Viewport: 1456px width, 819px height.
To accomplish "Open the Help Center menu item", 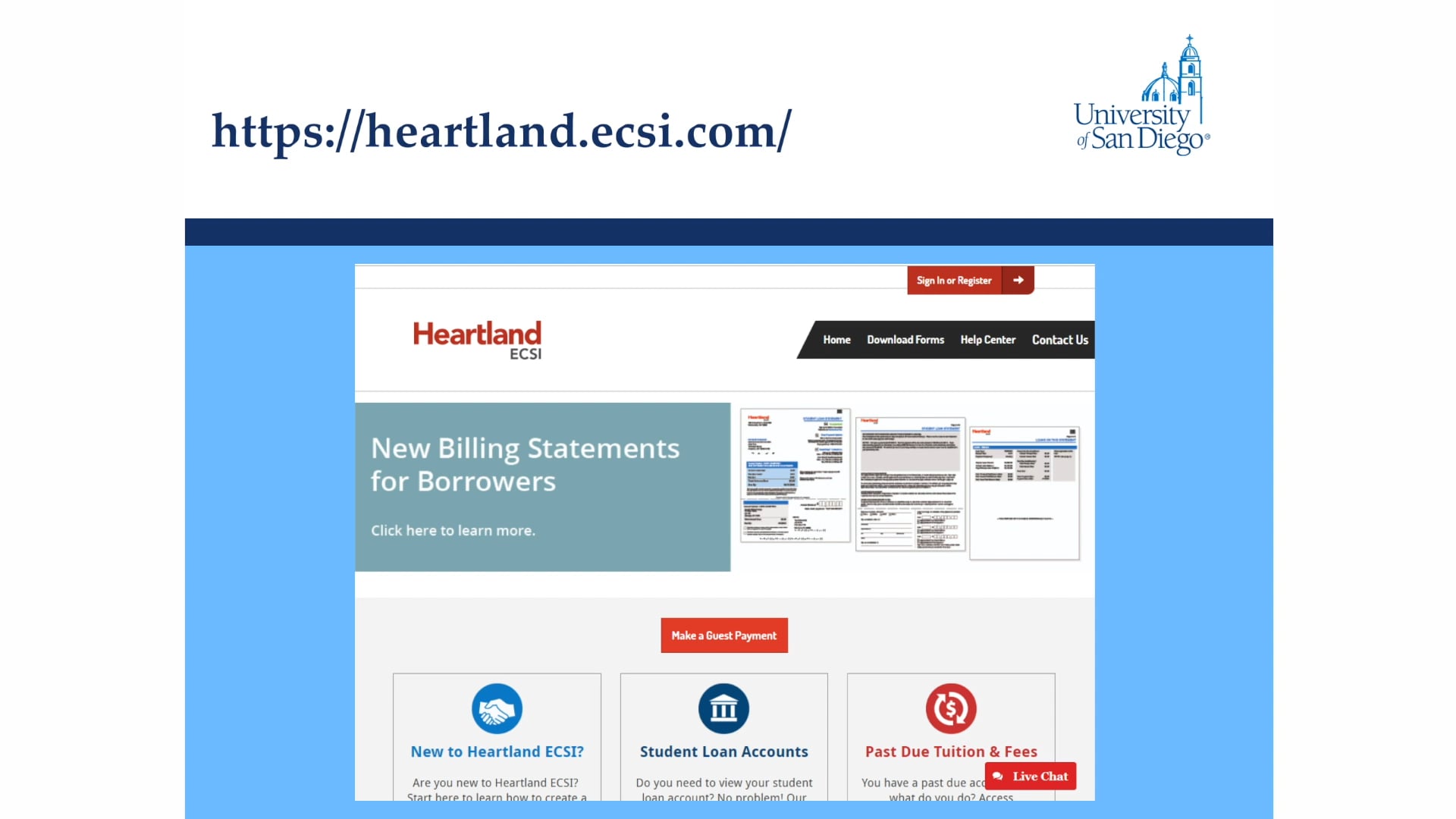I will click(988, 340).
